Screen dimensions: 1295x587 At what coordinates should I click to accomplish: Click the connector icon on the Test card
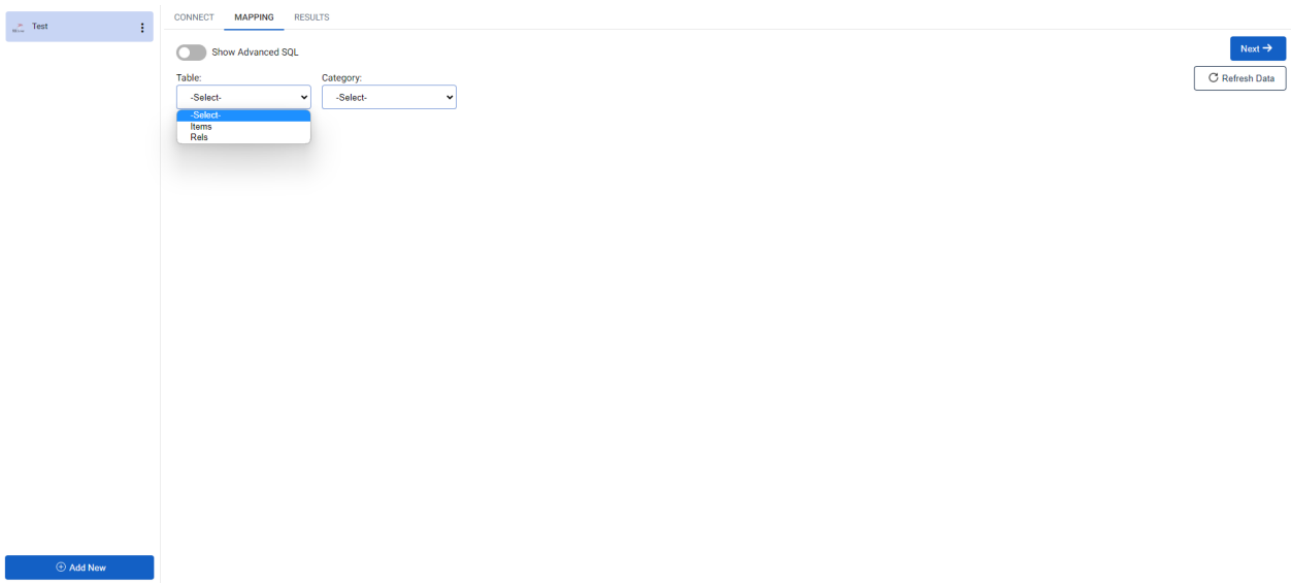[18, 26]
